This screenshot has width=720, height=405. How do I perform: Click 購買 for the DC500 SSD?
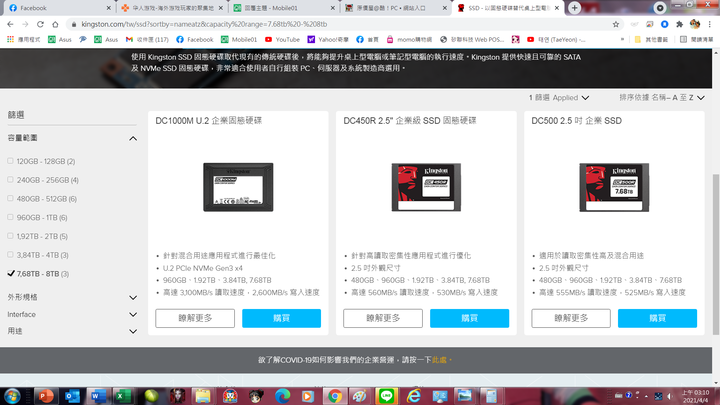tap(657, 318)
